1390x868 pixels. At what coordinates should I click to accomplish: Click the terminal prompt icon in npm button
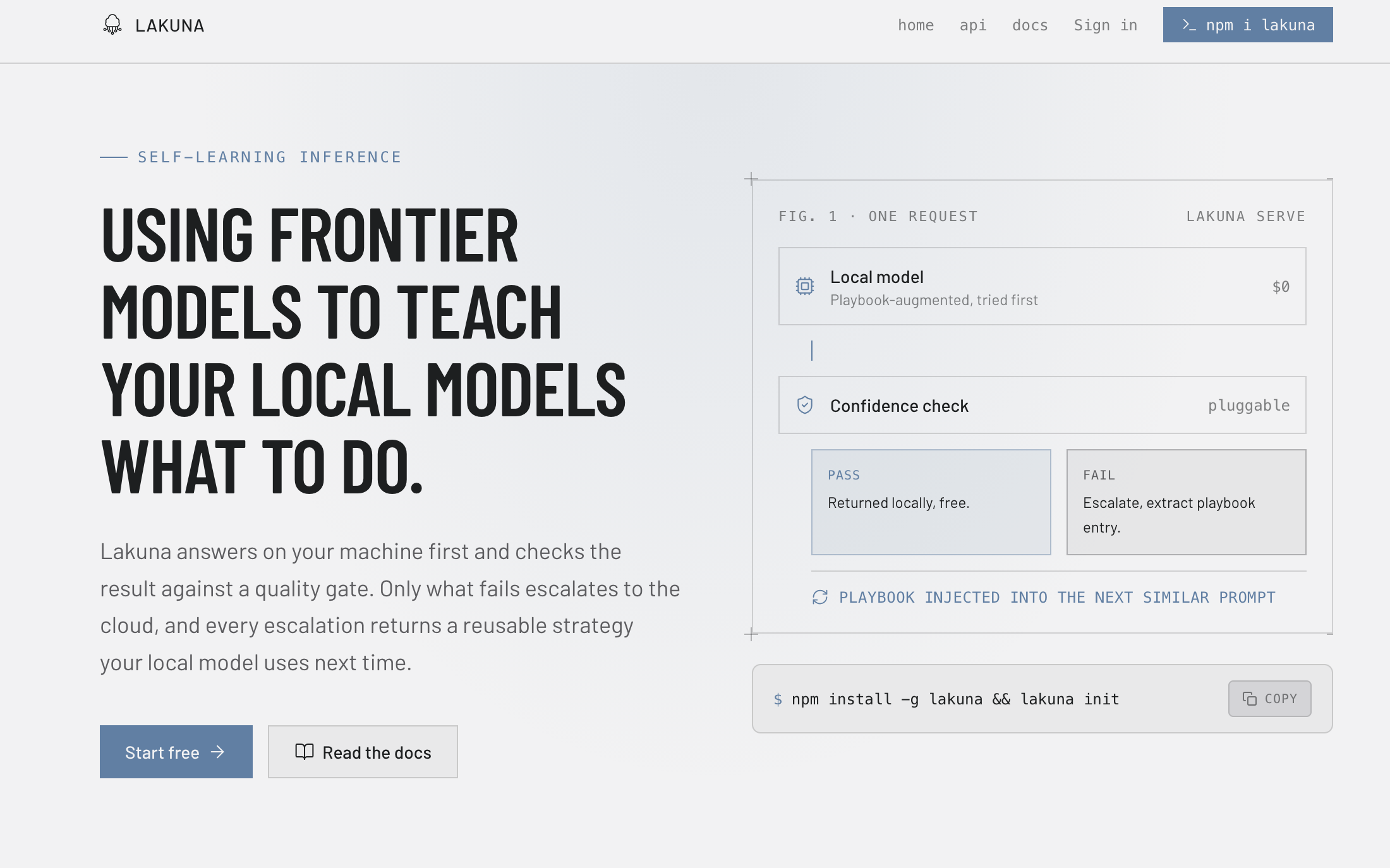(1188, 25)
